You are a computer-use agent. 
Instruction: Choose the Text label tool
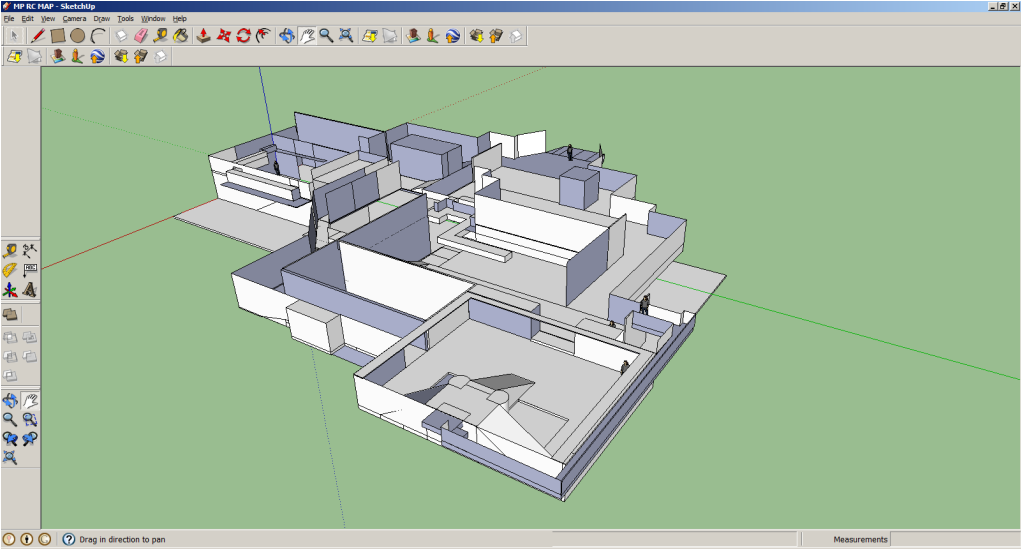(x=30, y=270)
